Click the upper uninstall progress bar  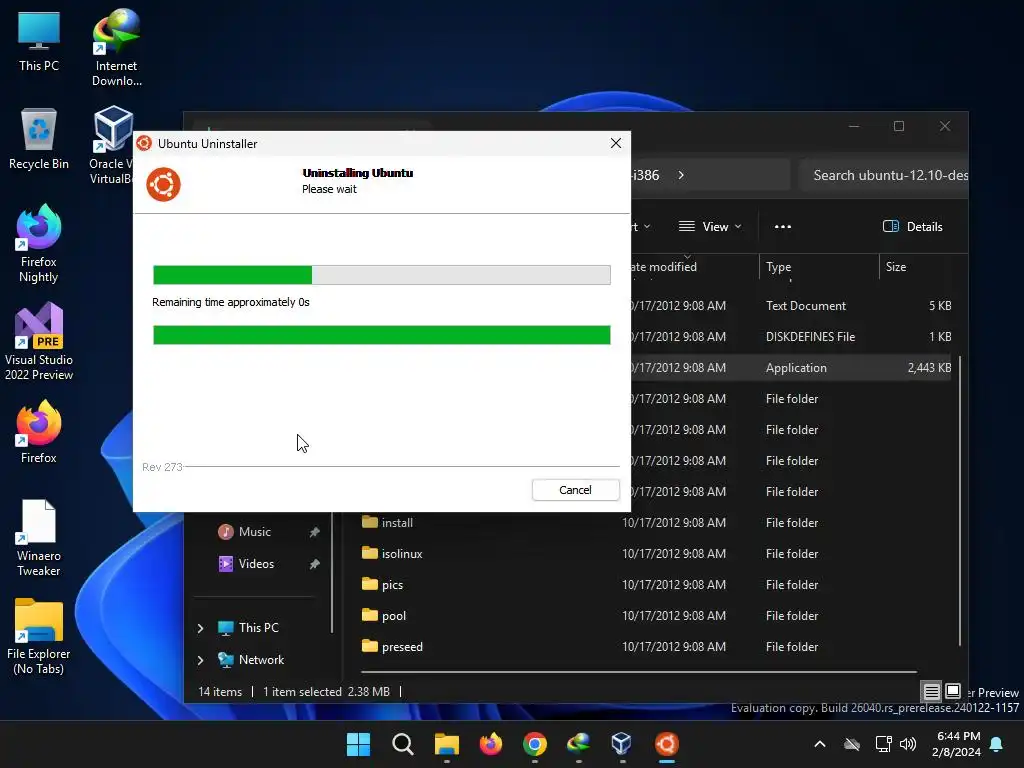[x=381, y=275]
